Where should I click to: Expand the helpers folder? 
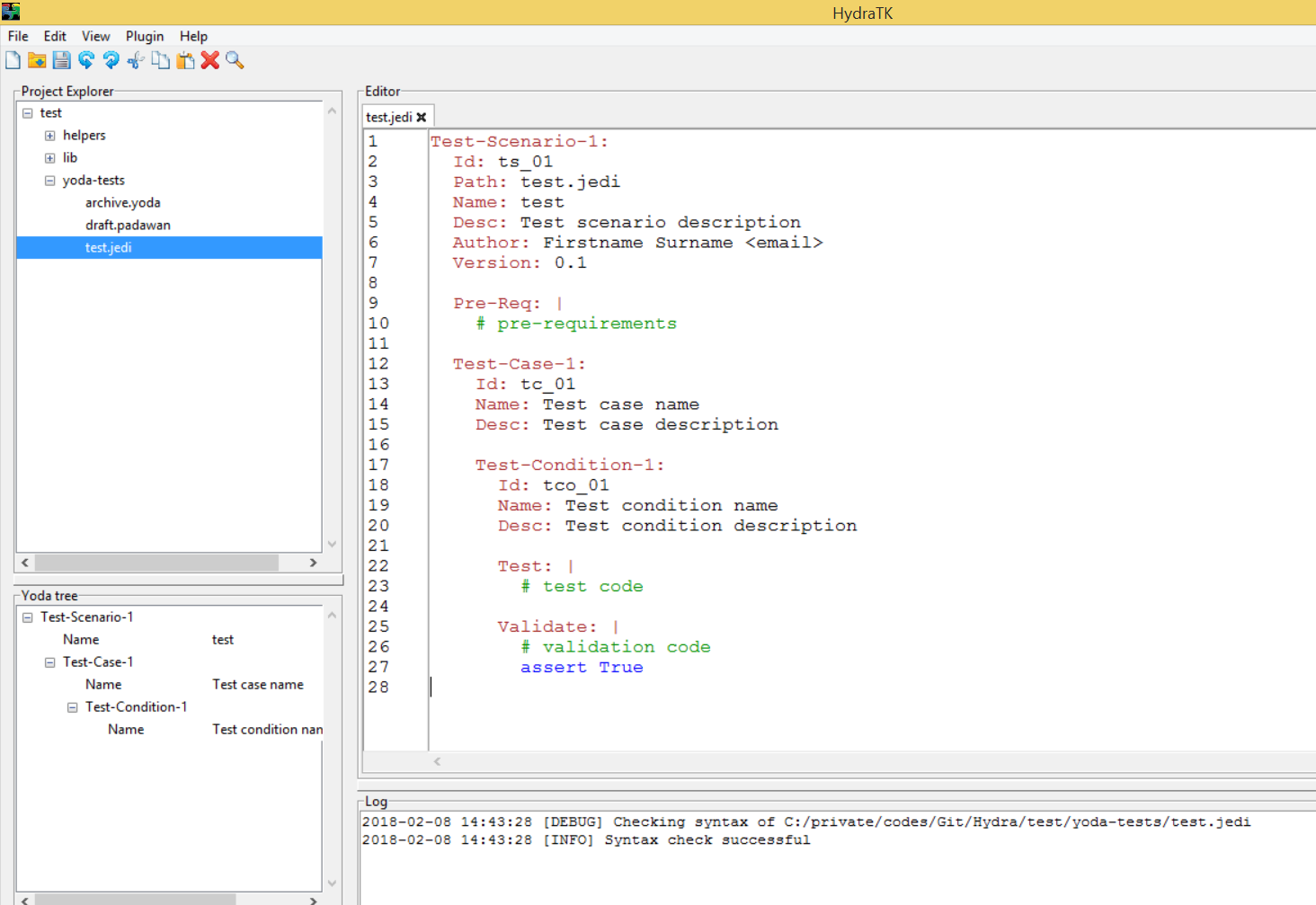pos(50,136)
